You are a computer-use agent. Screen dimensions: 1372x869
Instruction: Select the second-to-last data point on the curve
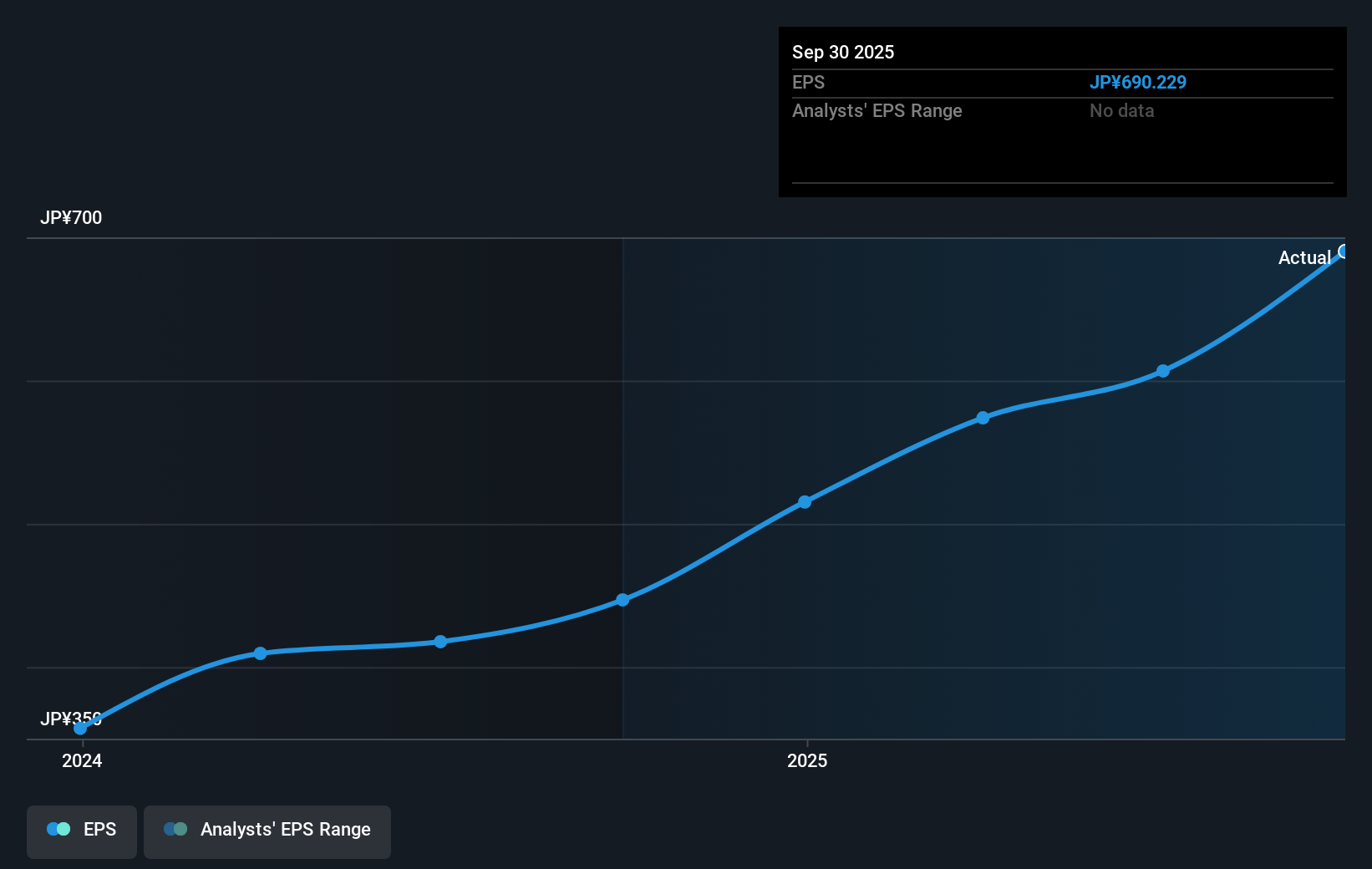click(1163, 372)
